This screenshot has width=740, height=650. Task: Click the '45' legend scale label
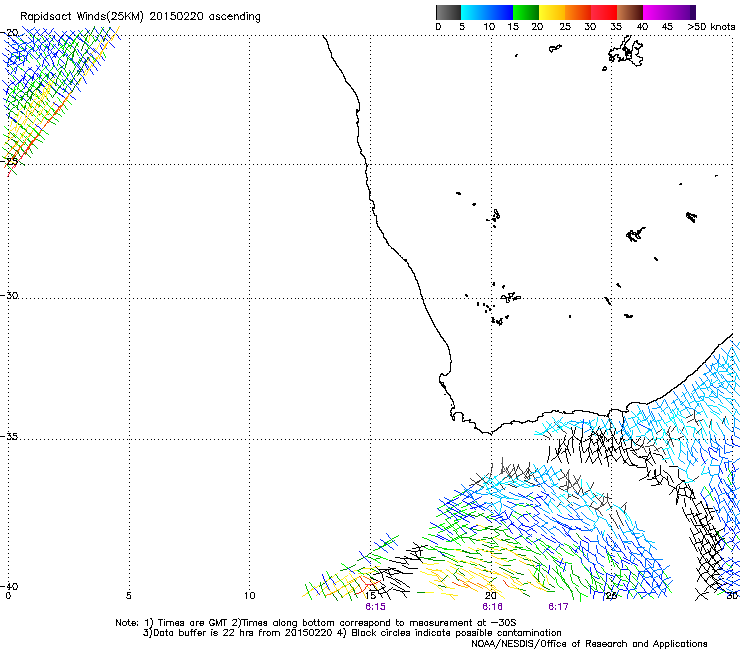667,27
